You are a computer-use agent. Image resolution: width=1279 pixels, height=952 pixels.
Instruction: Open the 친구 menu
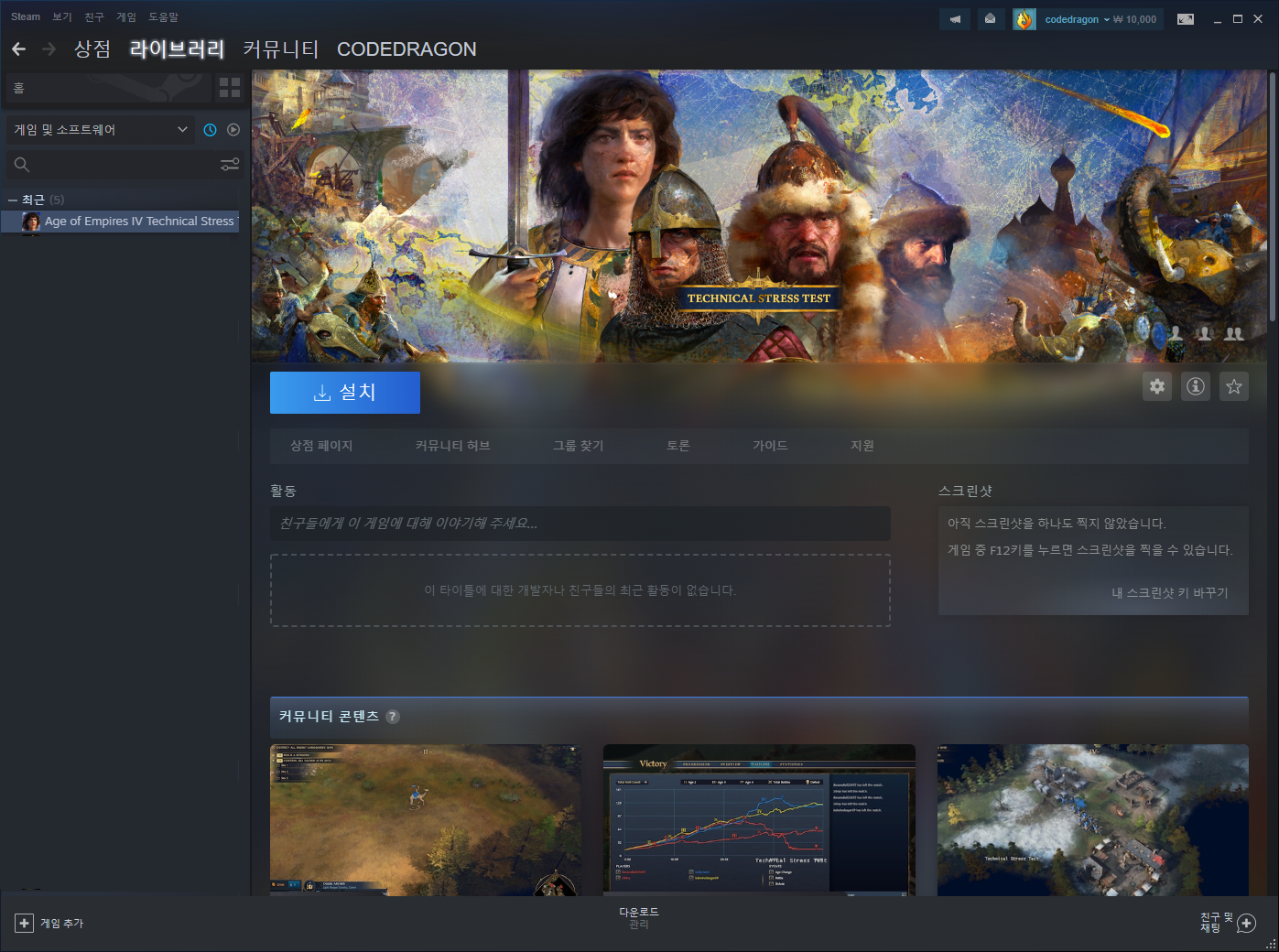94,16
